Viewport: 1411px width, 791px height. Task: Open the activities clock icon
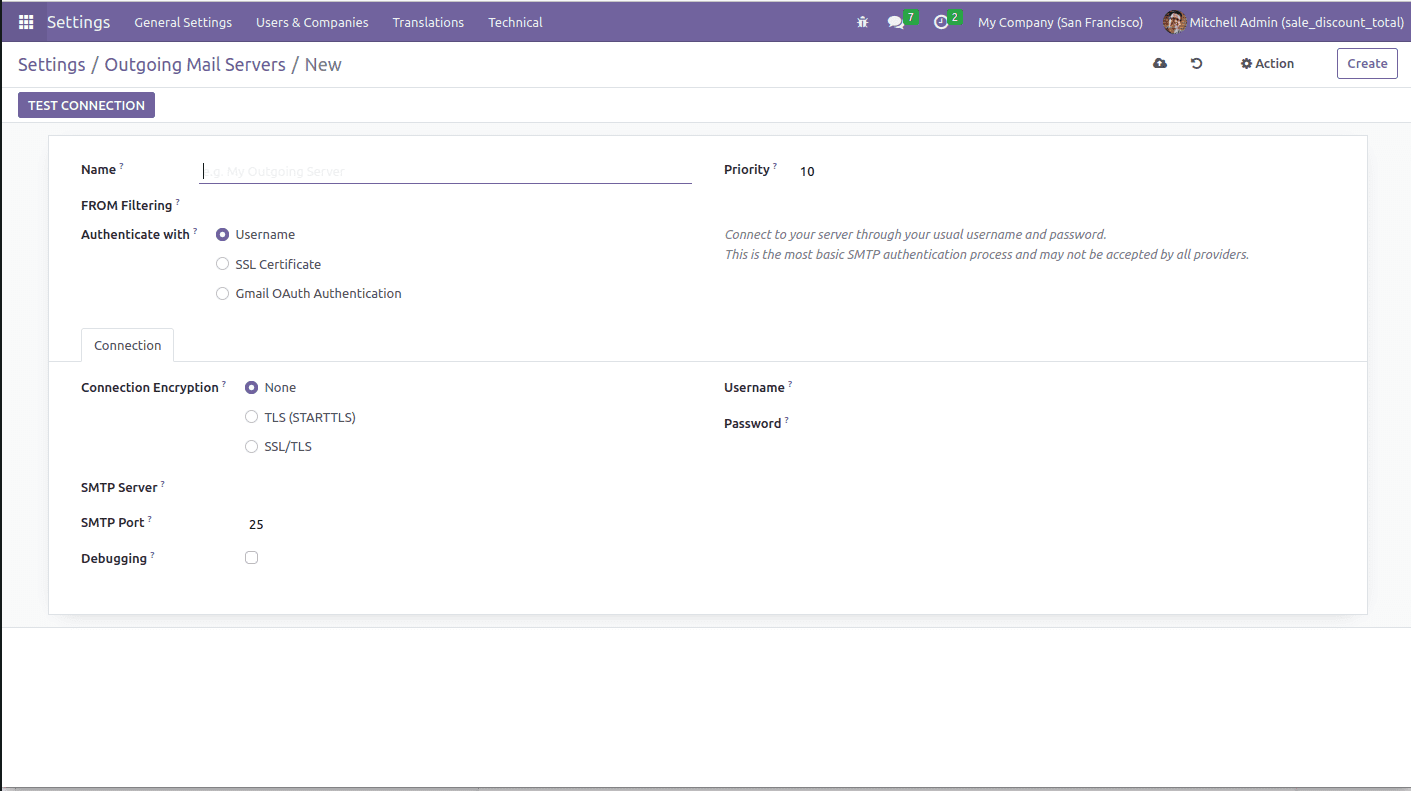pyautogui.click(x=940, y=22)
